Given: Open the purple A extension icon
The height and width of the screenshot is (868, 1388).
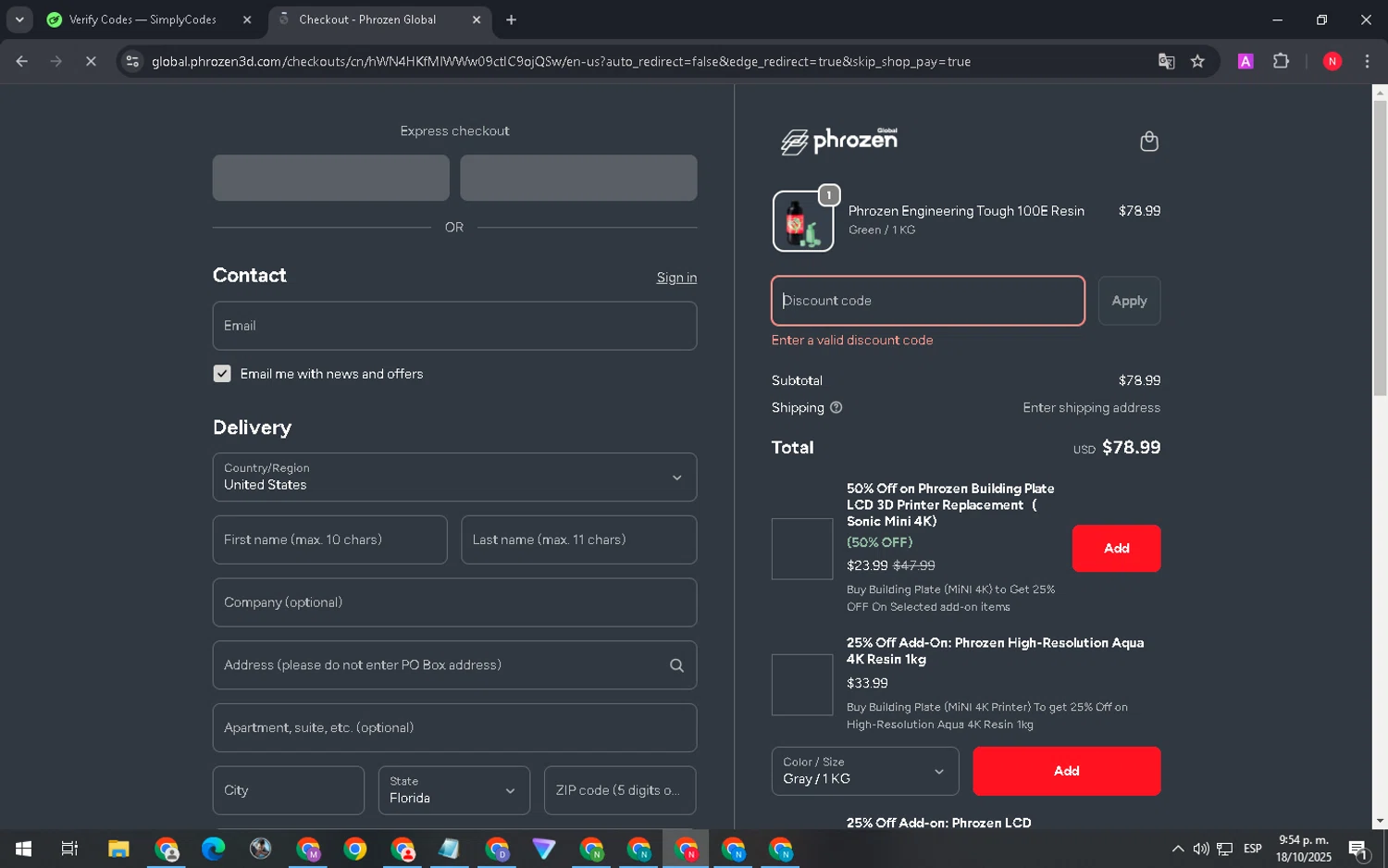Looking at the screenshot, I should 1245,61.
